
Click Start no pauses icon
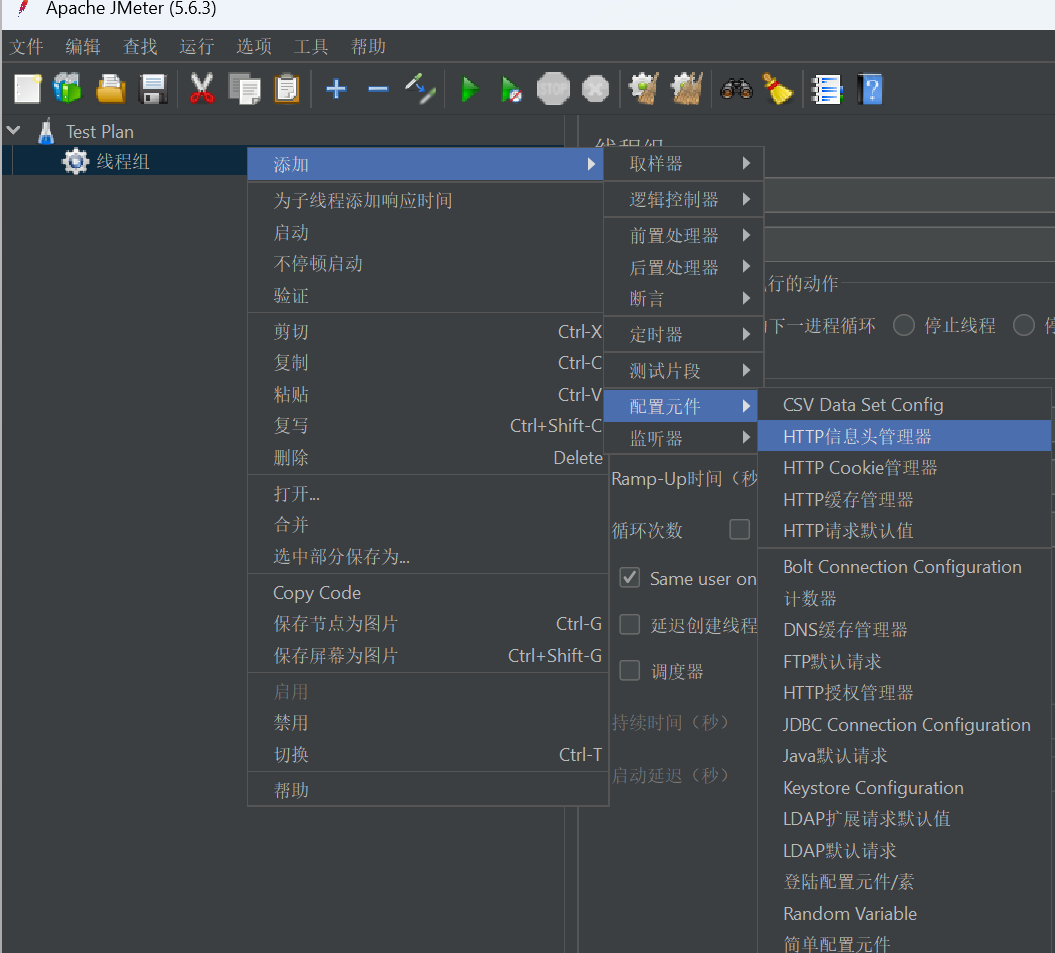pos(511,89)
